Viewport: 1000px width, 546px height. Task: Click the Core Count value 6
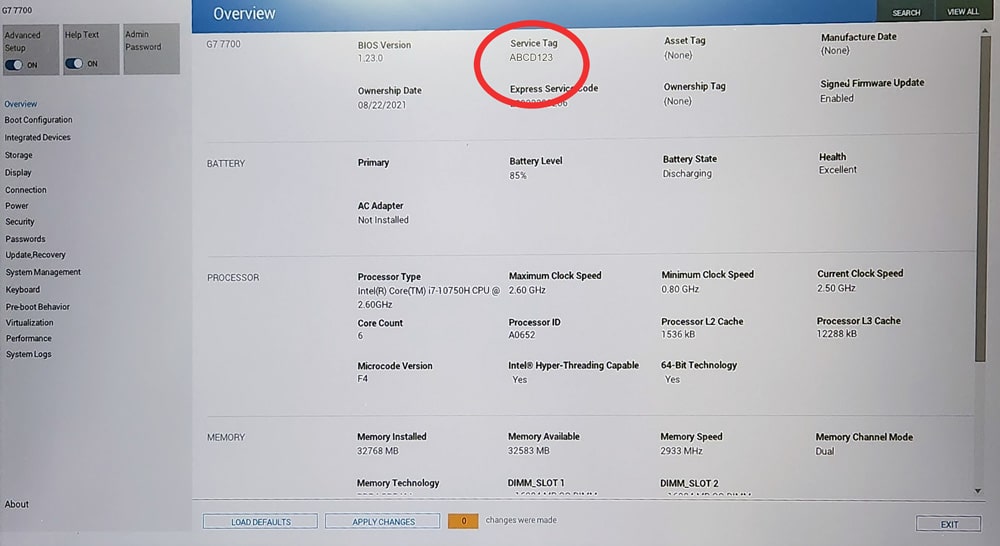[360, 336]
